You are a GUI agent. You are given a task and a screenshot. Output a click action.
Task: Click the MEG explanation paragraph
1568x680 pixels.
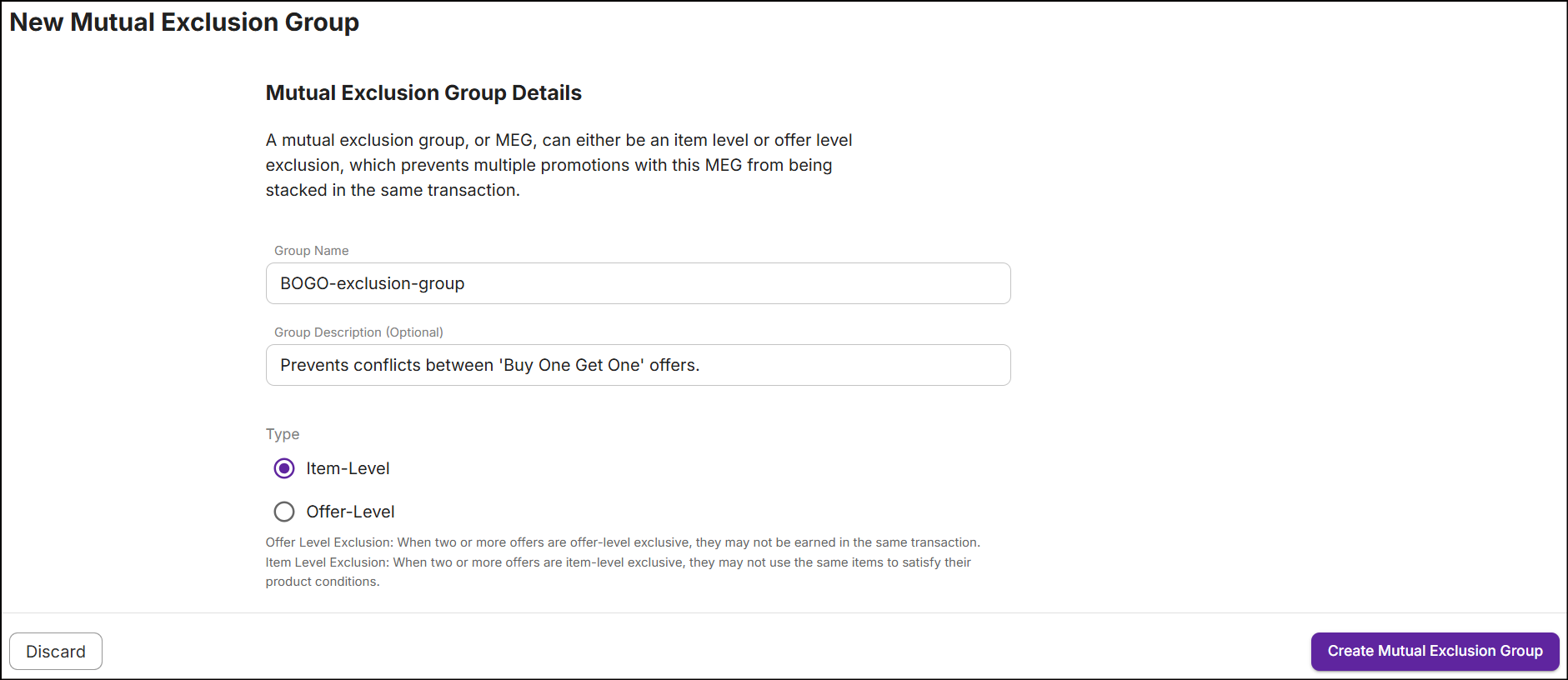559,165
